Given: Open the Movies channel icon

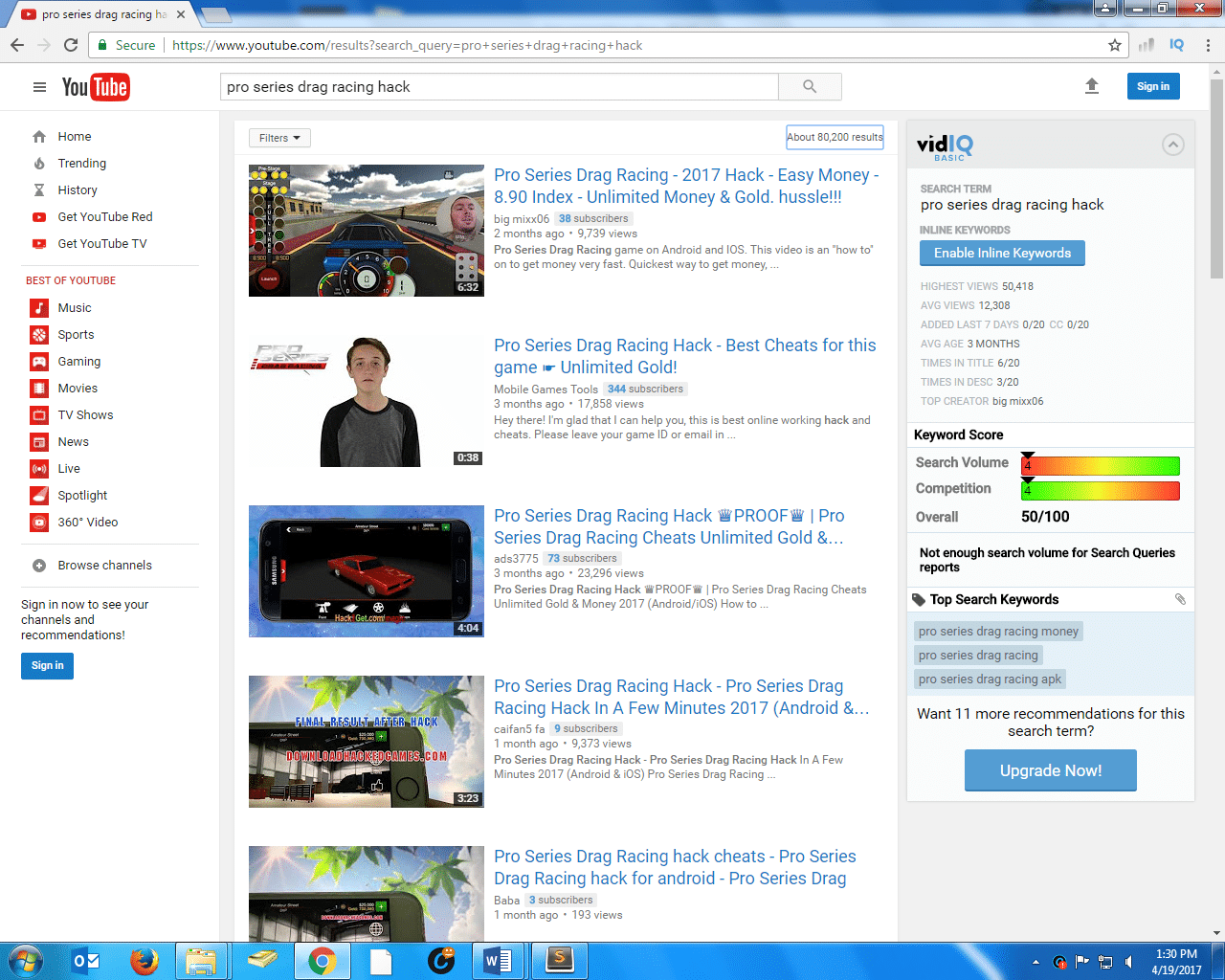Looking at the screenshot, I should click(39, 389).
